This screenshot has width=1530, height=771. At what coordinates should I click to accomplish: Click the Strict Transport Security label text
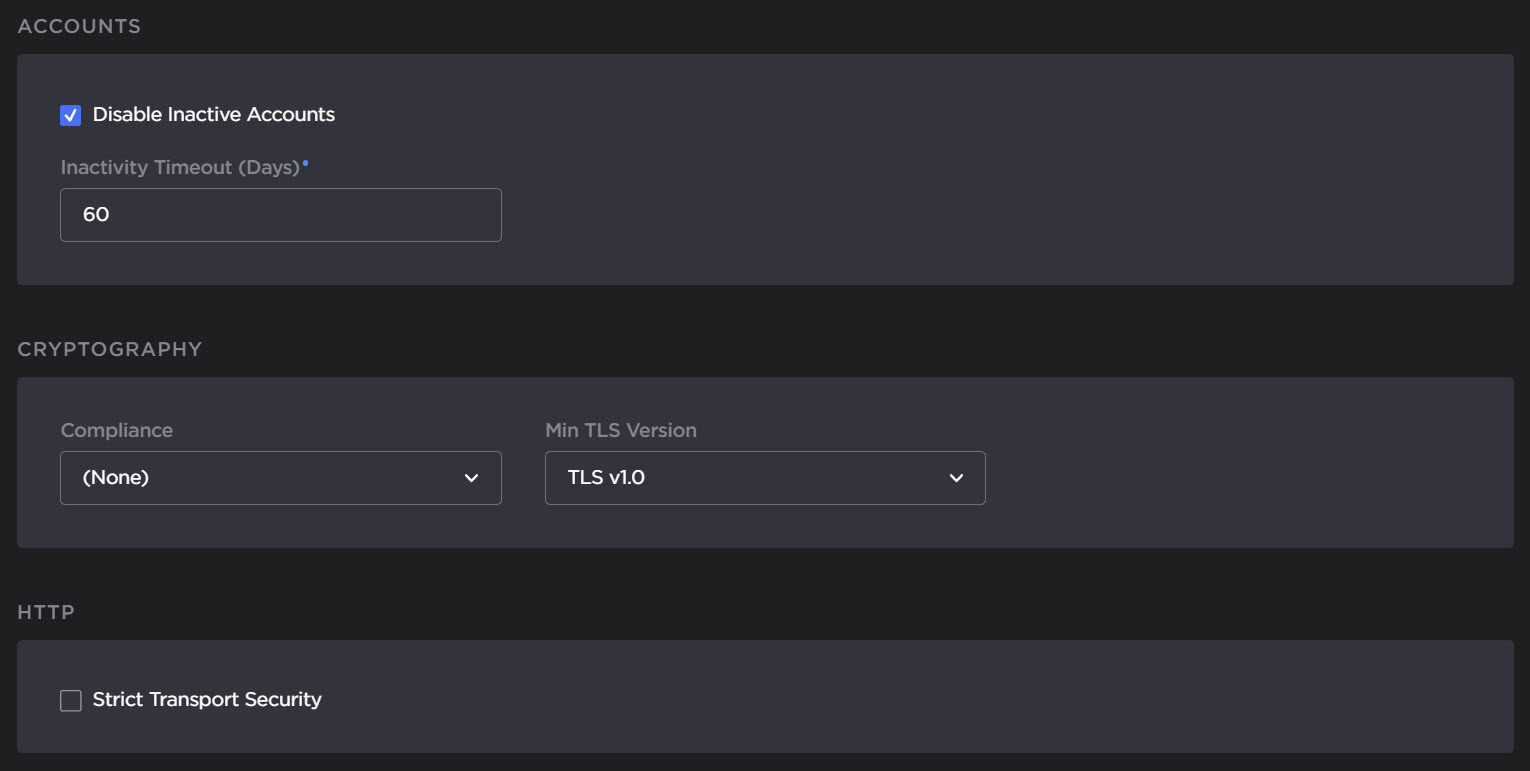(207, 700)
